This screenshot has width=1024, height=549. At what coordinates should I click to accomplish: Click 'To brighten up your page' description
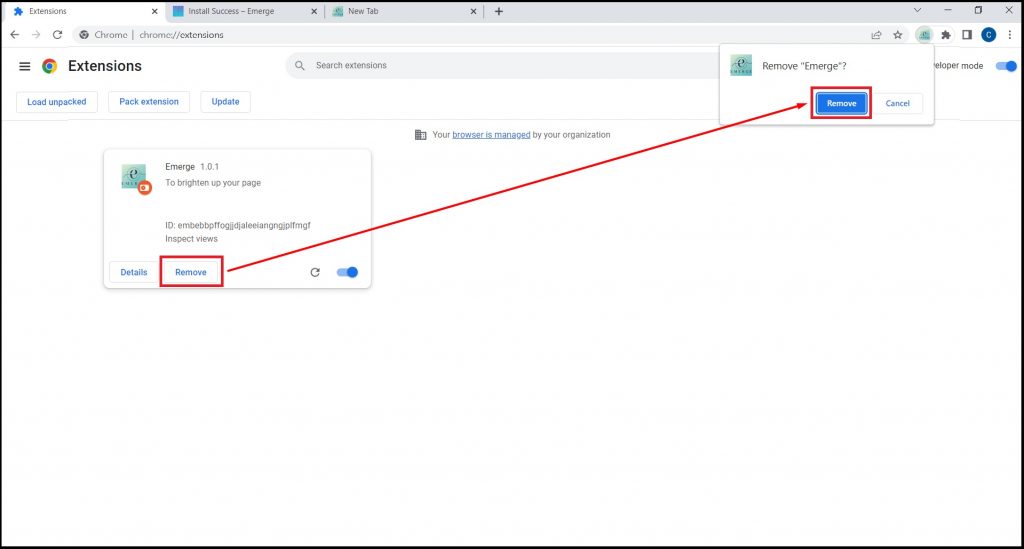pos(213,183)
